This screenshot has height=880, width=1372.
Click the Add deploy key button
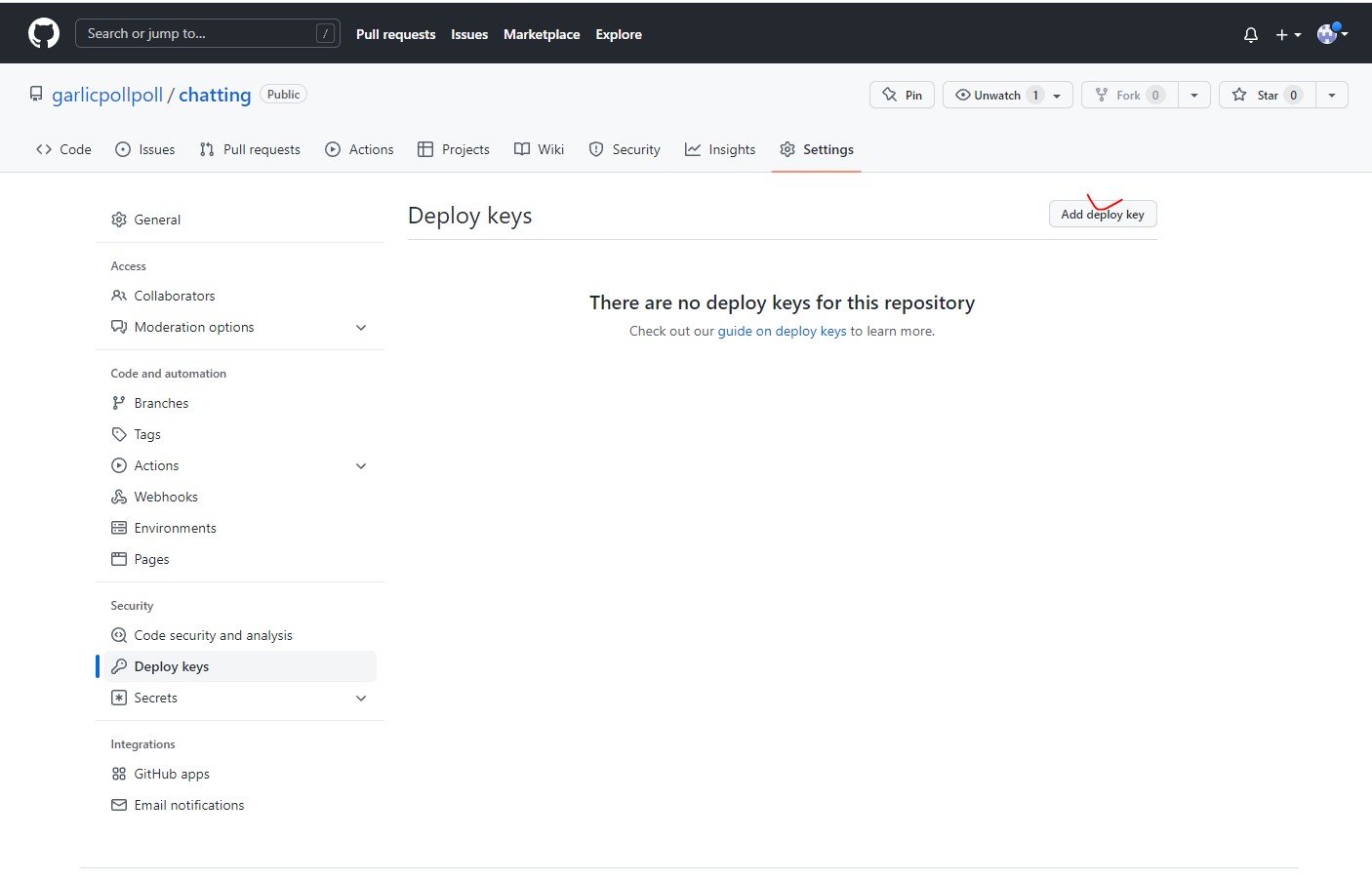point(1103,215)
